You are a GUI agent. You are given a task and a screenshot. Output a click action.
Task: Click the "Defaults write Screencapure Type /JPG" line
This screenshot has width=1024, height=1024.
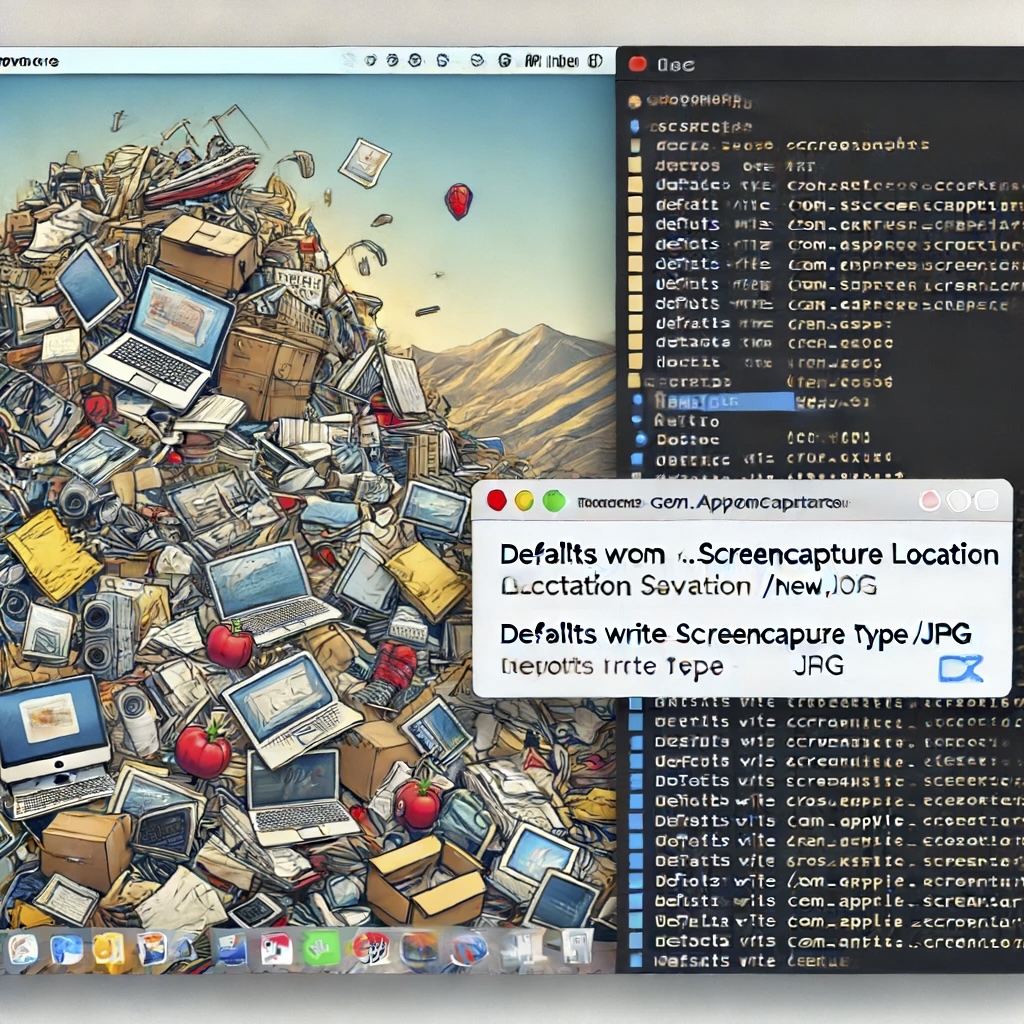click(735, 633)
